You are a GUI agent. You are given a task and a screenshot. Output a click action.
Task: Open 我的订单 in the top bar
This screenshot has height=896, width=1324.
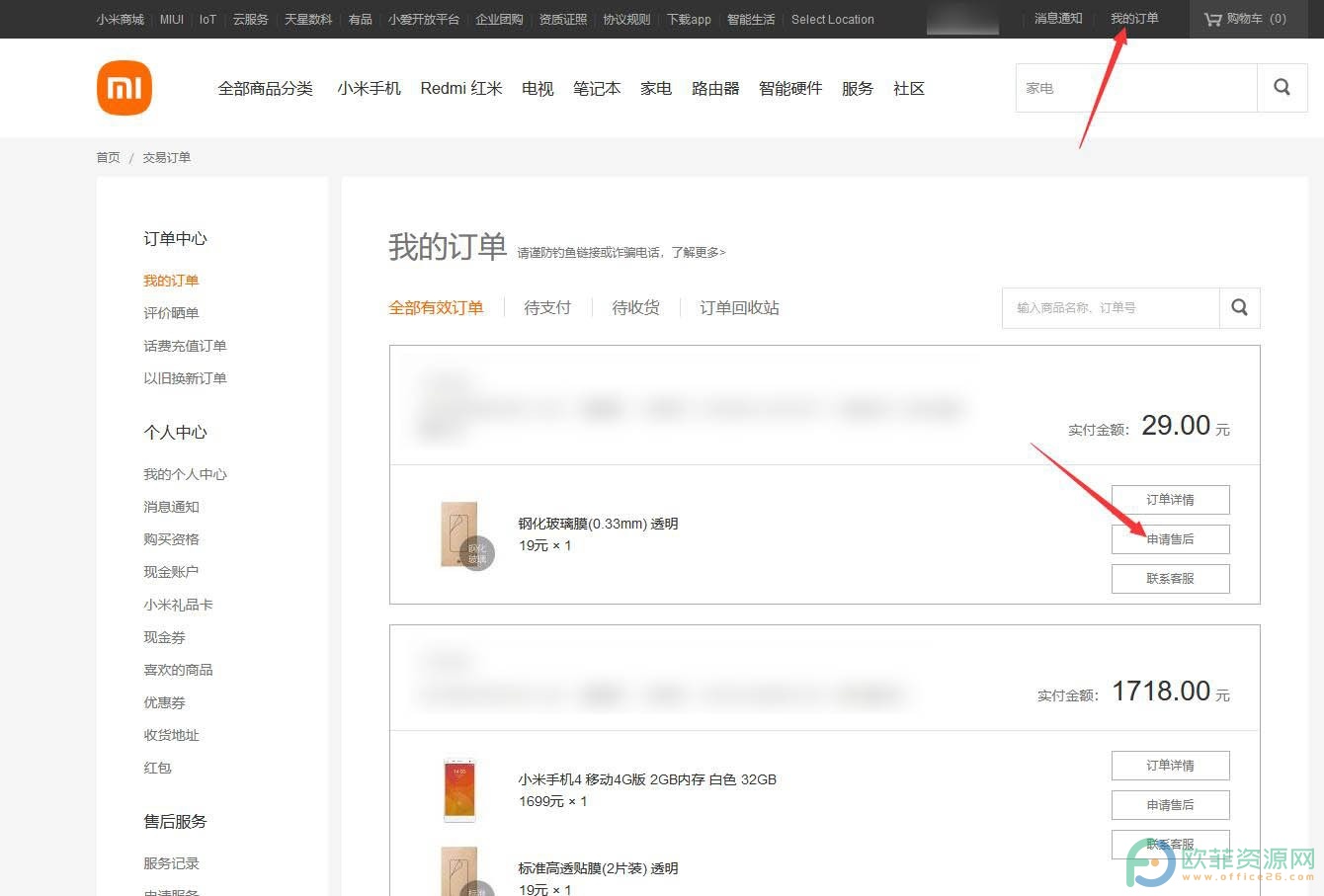(x=1134, y=19)
